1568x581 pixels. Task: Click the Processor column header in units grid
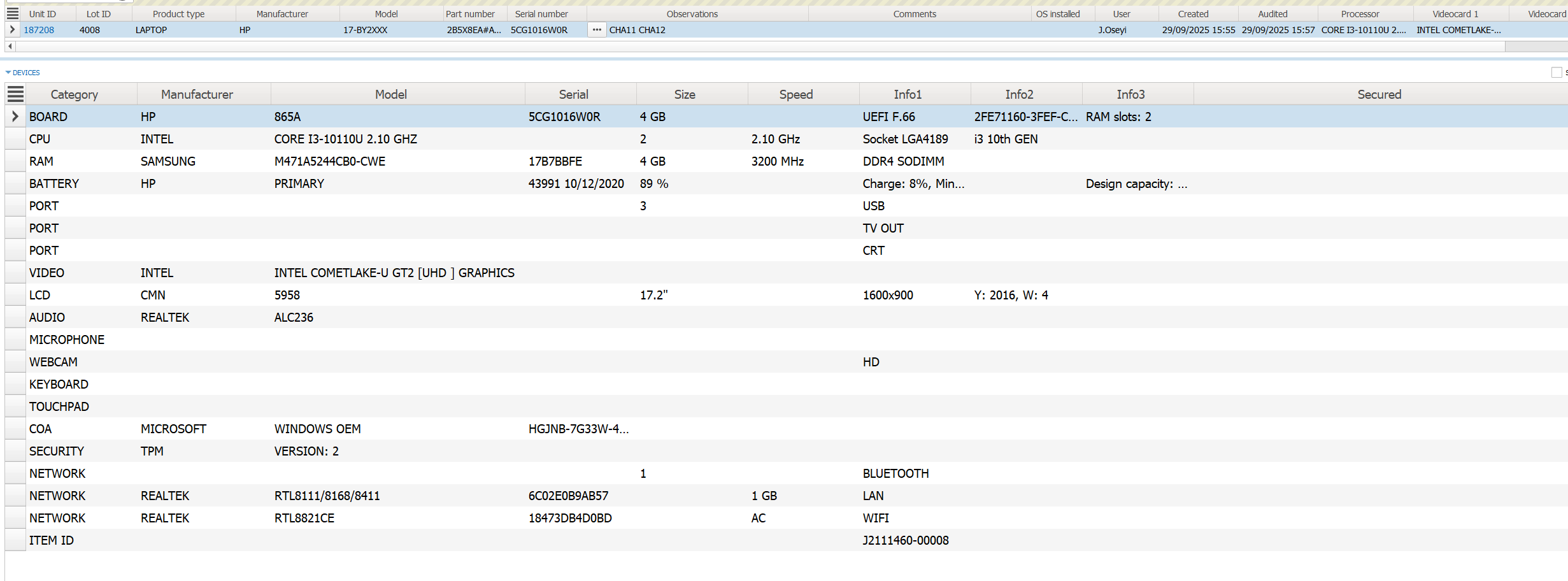1360,13
